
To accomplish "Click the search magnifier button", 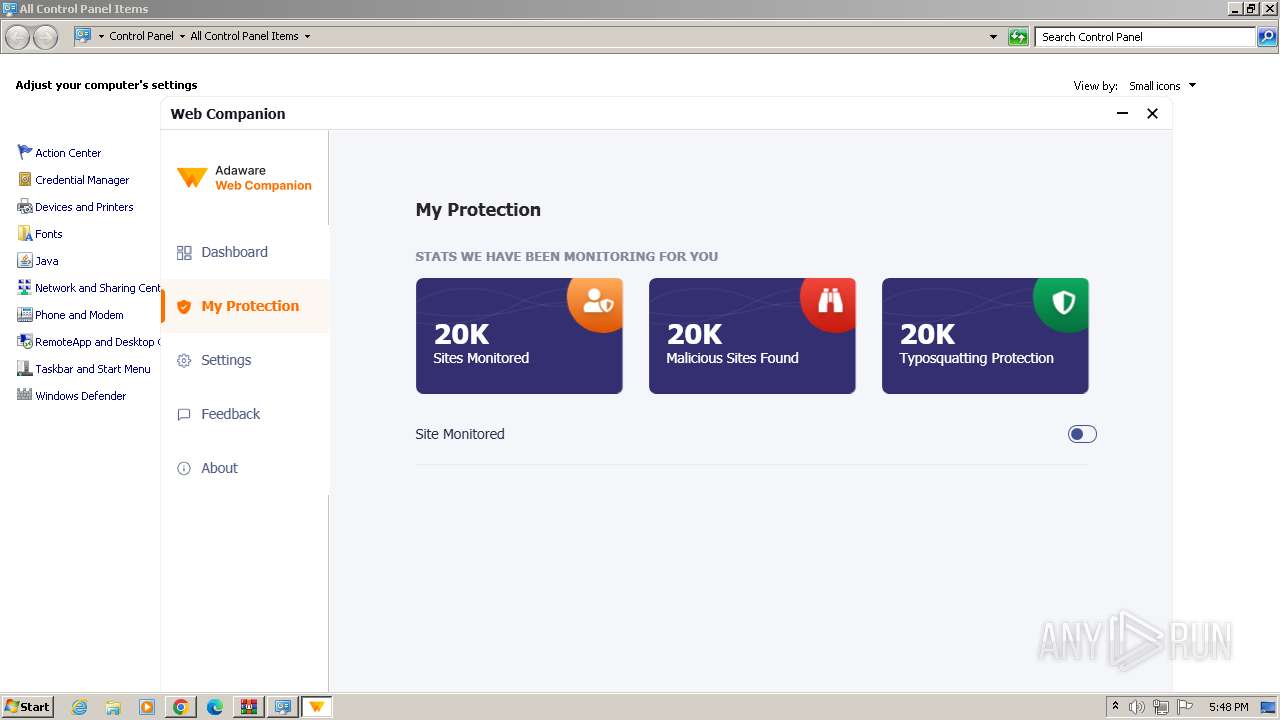I will 1267,37.
